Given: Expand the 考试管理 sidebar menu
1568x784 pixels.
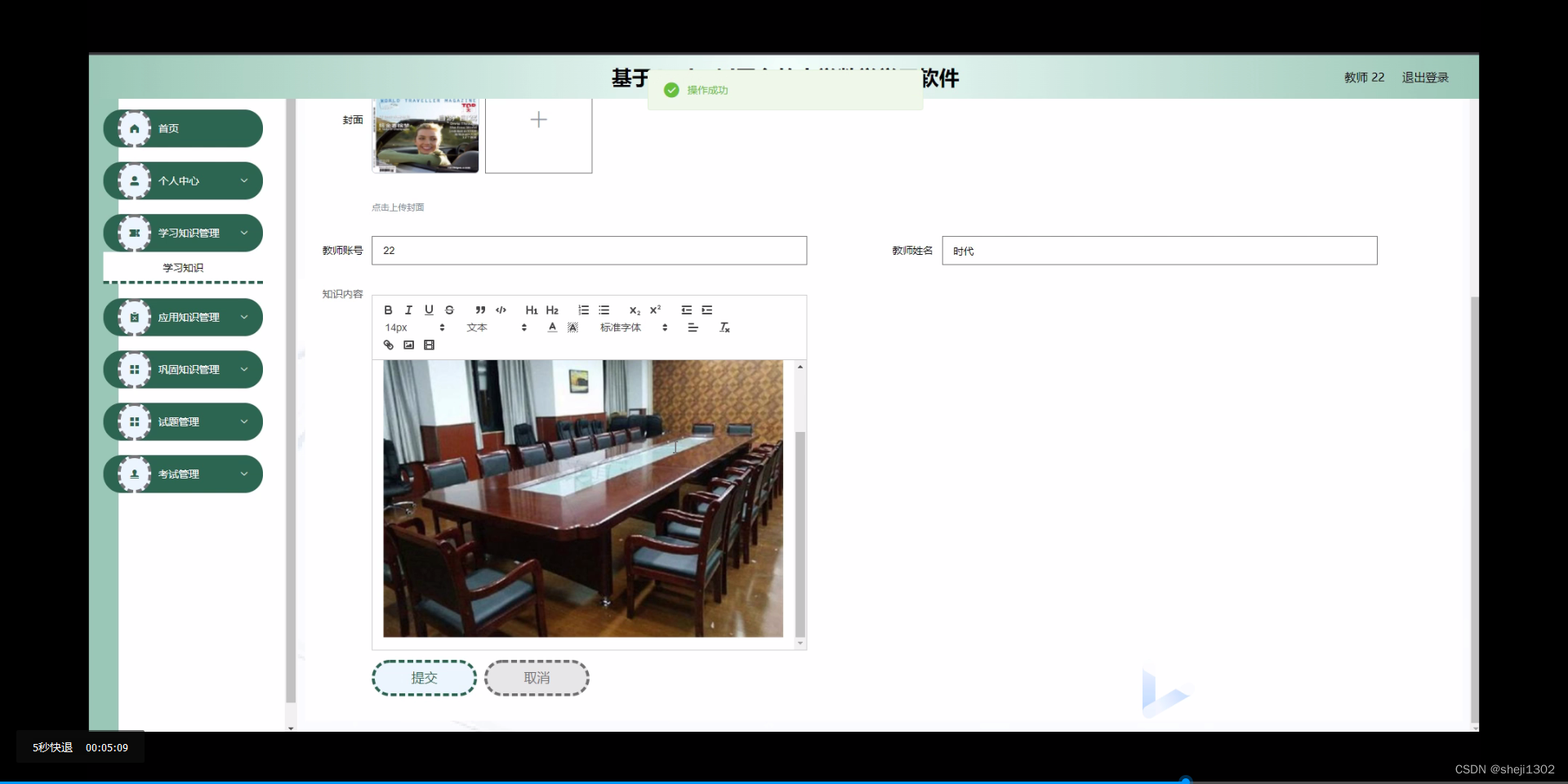Looking at the screenshot, I should click(182, 474).
